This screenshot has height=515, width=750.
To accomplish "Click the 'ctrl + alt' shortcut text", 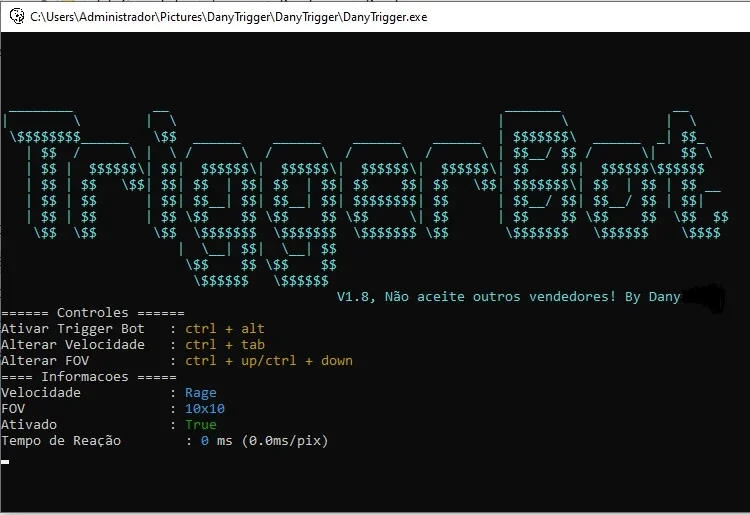I will (225, 329).
